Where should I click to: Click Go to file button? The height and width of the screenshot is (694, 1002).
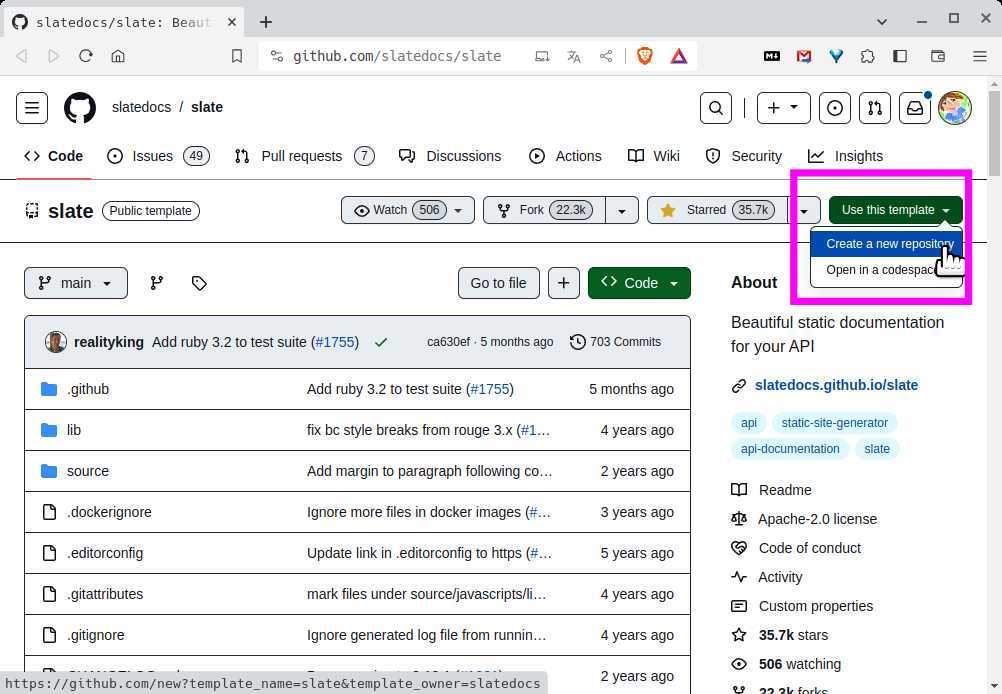[498, 283]
